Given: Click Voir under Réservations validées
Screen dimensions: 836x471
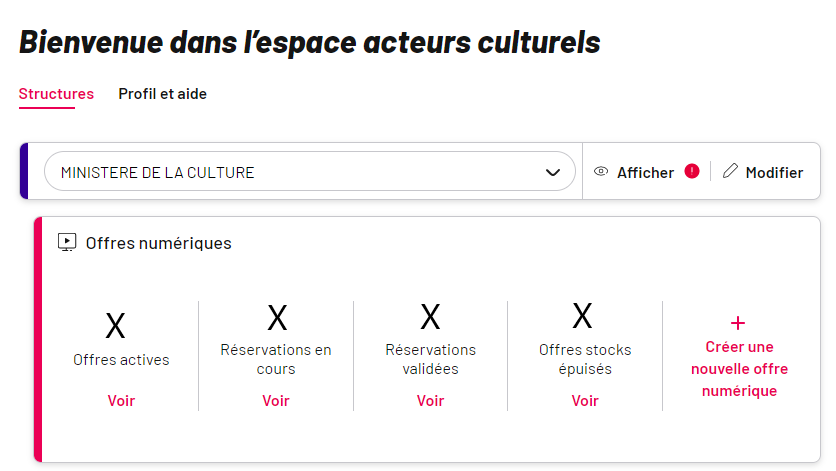Looking at the screenshot, I should click(x=430, y=401).
